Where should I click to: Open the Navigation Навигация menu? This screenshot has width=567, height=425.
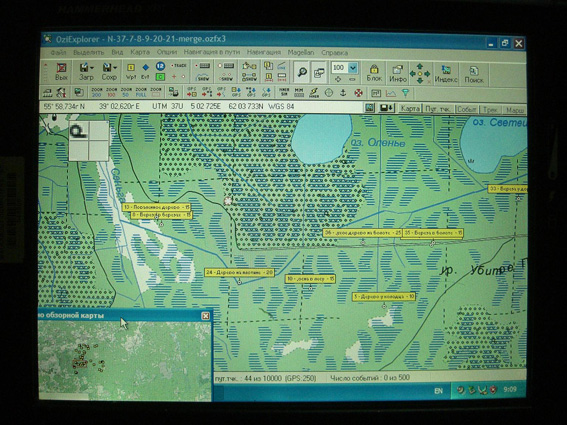click(x=264, y=52)
